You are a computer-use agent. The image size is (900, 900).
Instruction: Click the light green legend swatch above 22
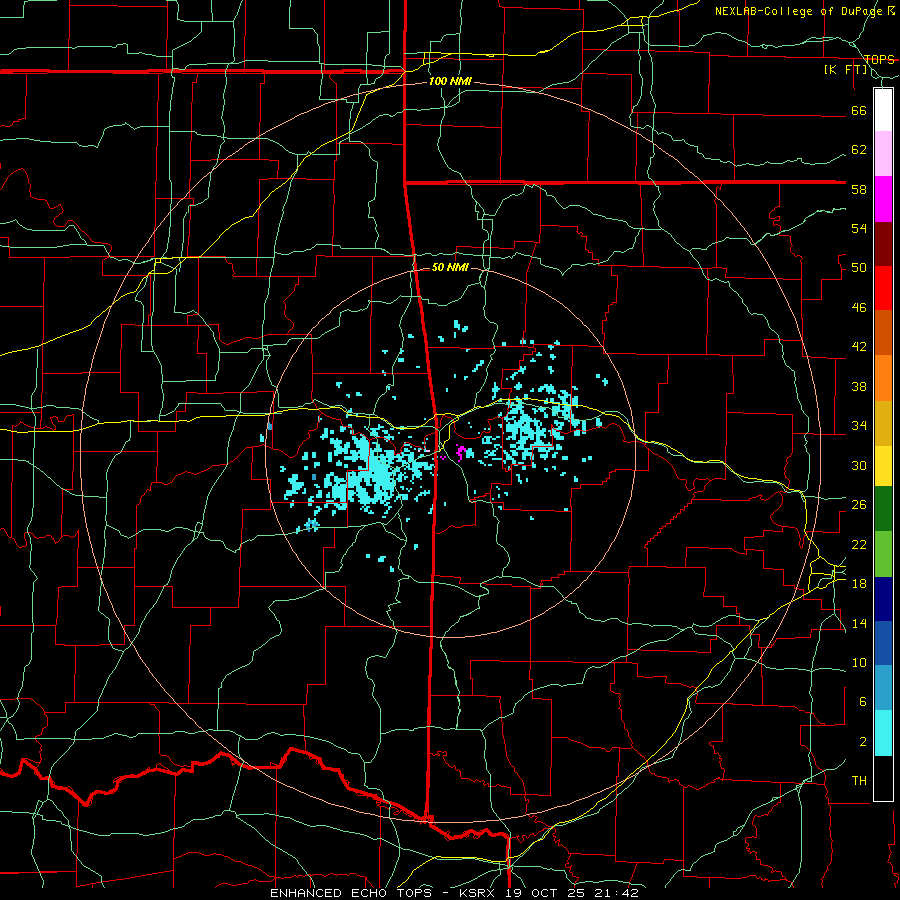click(x=883, y=554)
